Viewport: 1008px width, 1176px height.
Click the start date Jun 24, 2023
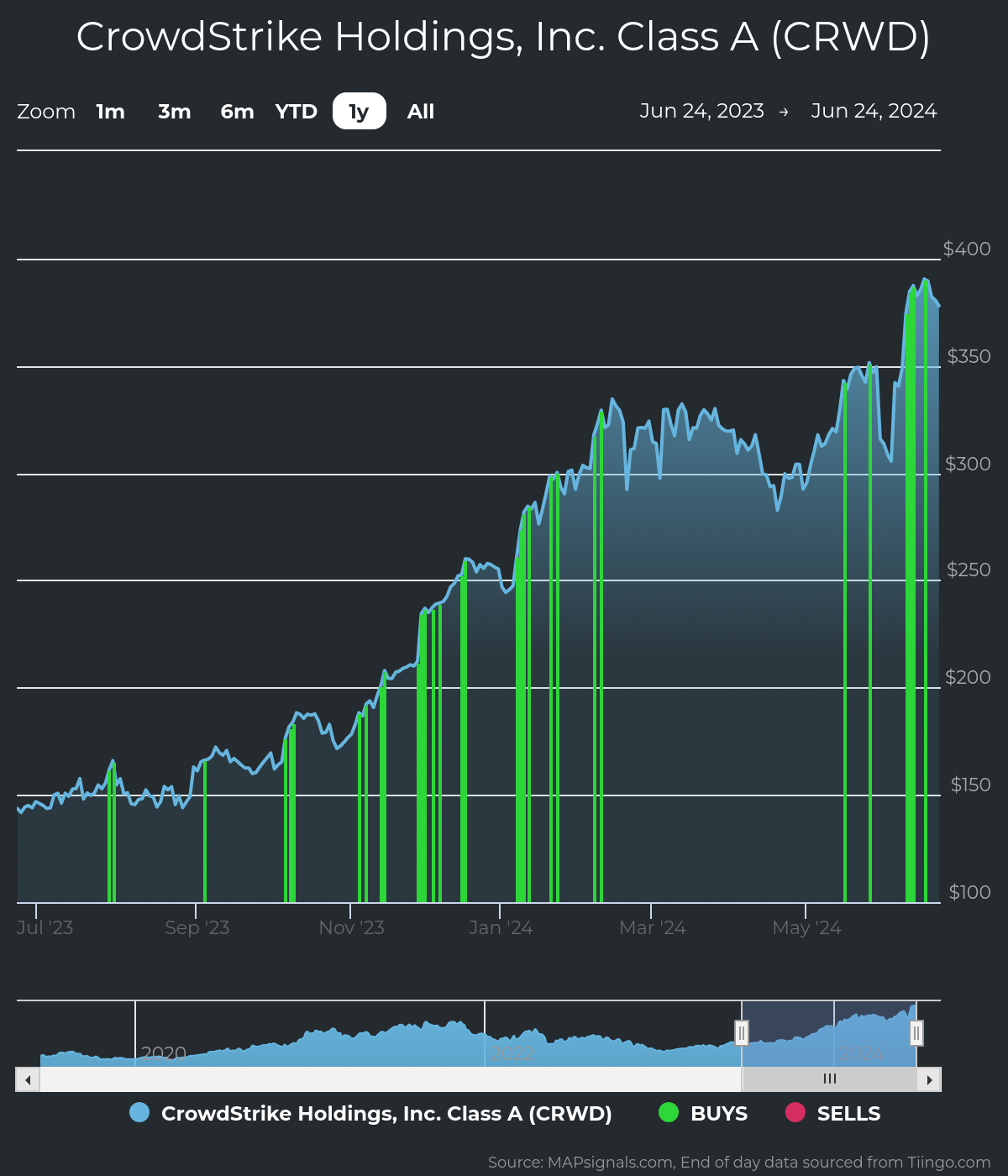tap(702, 110)
